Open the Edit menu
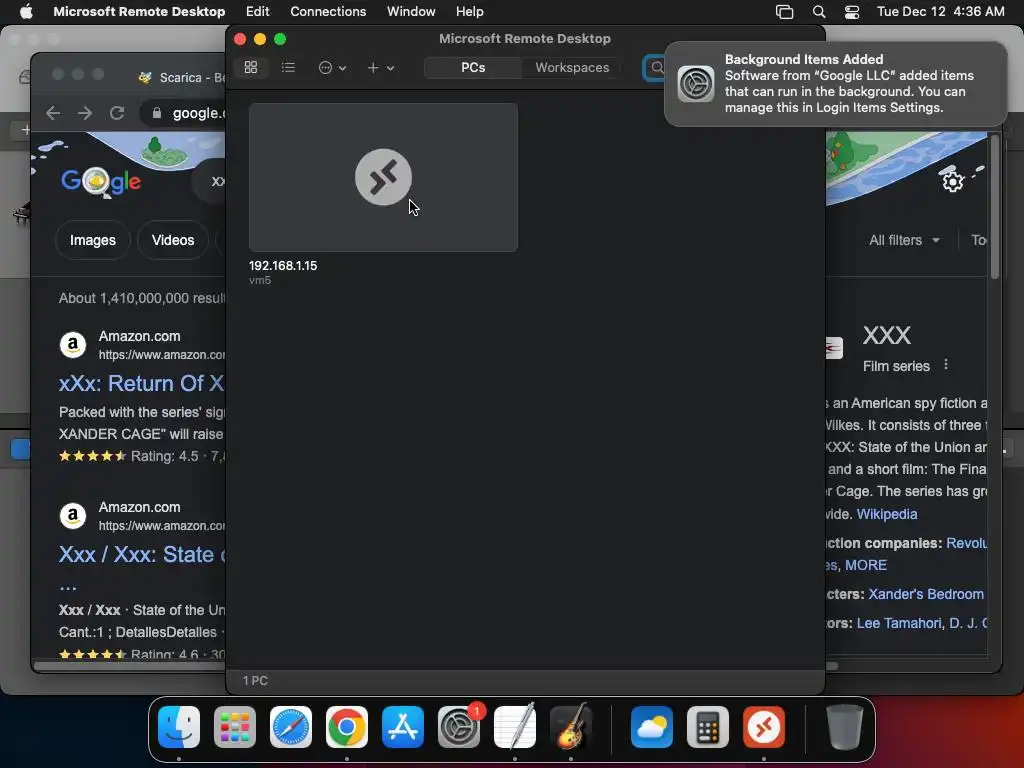The height and width of the screenshot is (768, 1024). (257, 11)
